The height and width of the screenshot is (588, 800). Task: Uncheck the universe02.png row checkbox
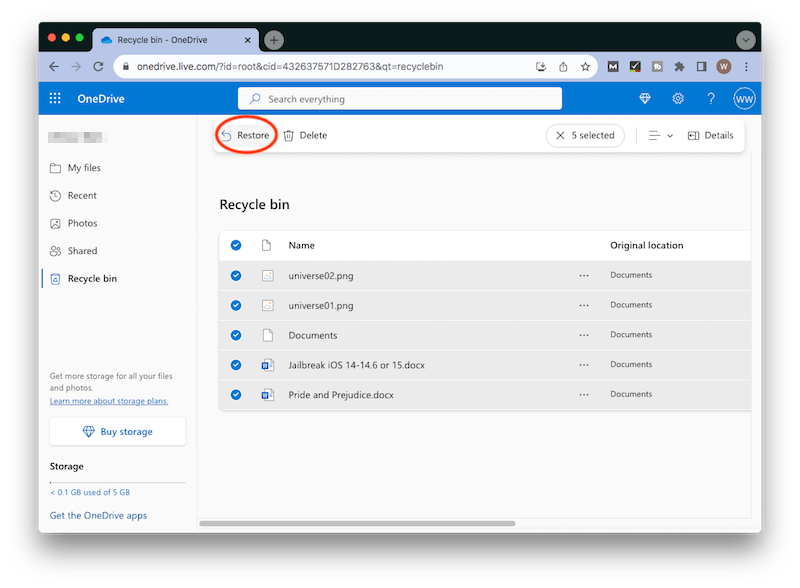click(x=235, y=275)
